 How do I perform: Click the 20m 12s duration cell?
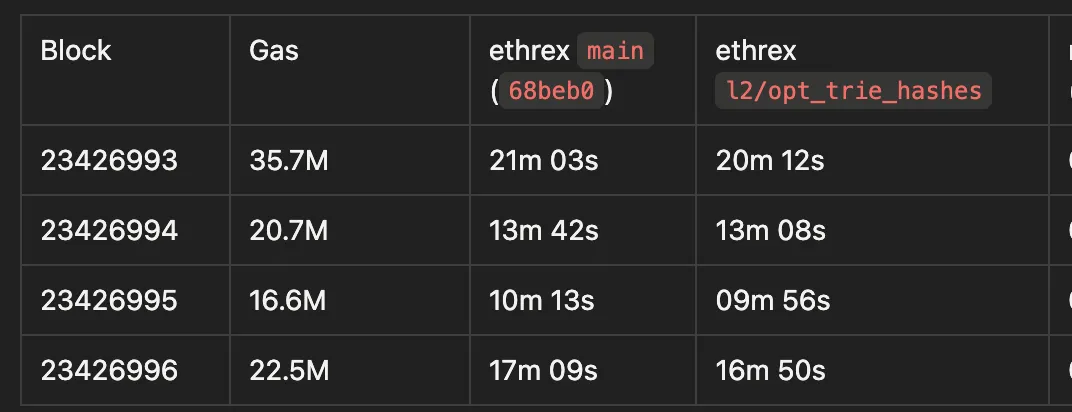coord(770,160)
